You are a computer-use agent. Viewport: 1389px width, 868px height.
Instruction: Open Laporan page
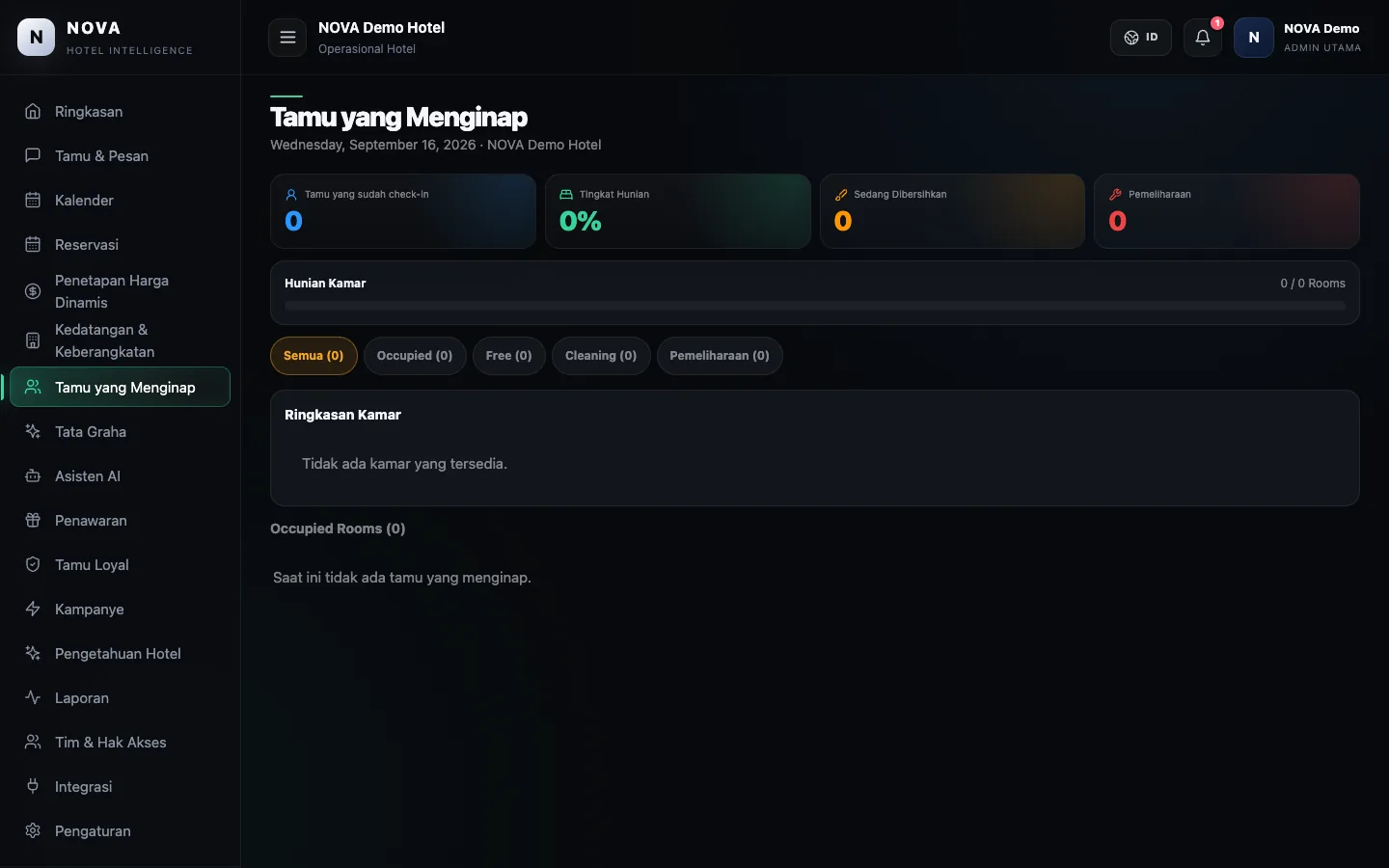pos(120,697)
